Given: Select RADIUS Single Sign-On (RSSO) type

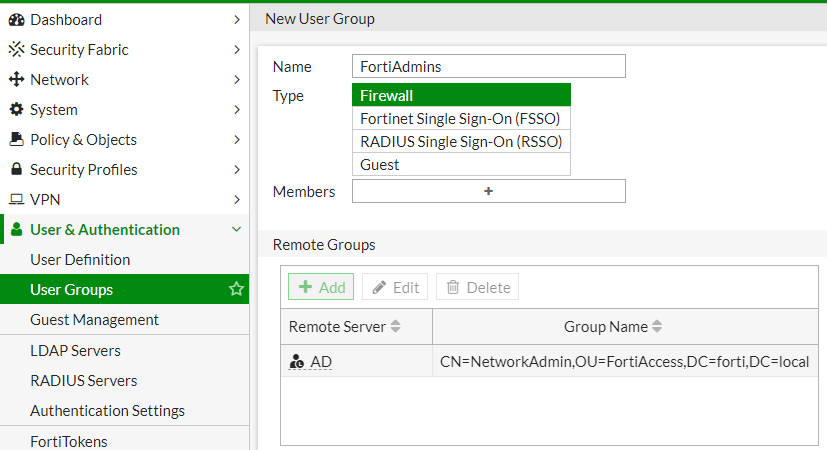Looking at the screenshot, I should pos(461,141).
